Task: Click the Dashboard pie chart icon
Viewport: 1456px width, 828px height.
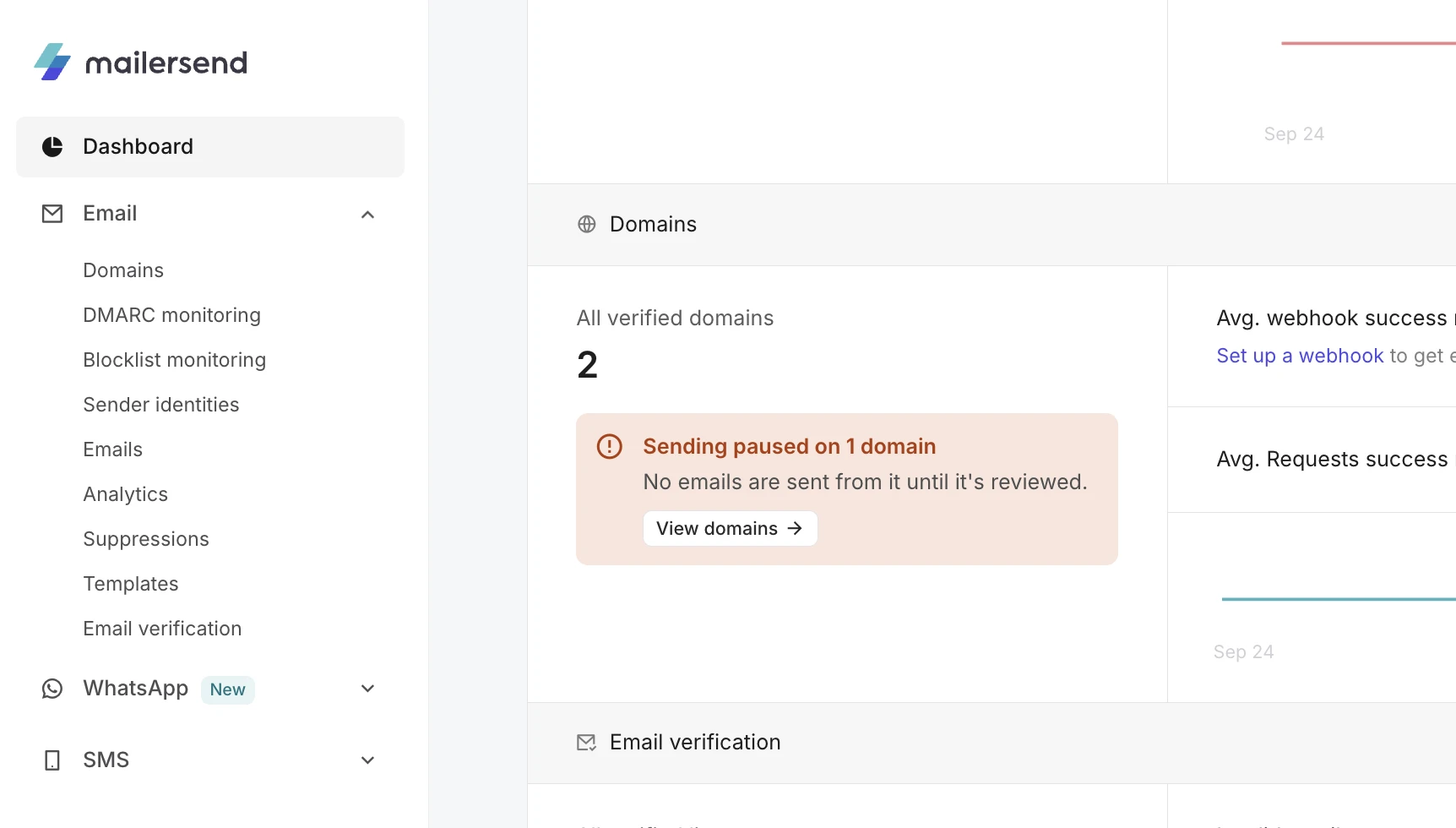Action: click(52, 147)
